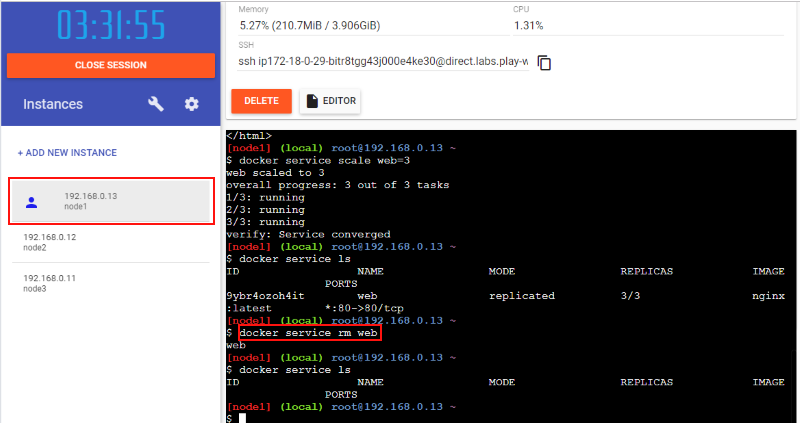Image resolution: width=800 pixels, height=423 pixels.
Task: Open the EDITOR button
Action: point(330,101)
